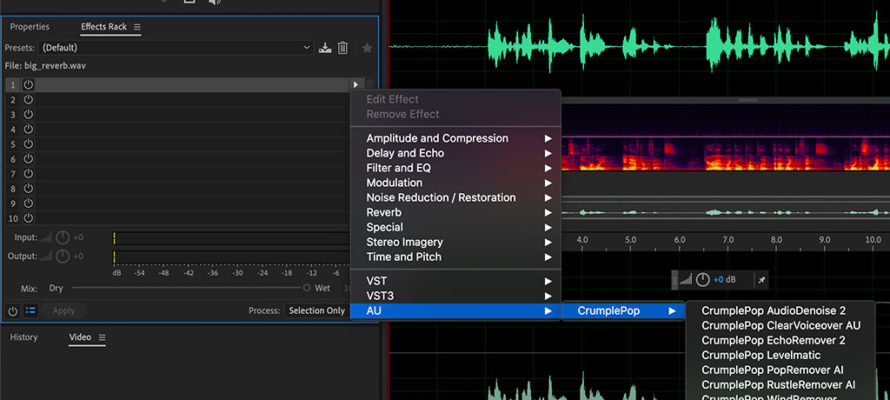Screen dimensions: 890x400
Task: Pin the floating volume HUD
Action: click(x=762, y=280)
